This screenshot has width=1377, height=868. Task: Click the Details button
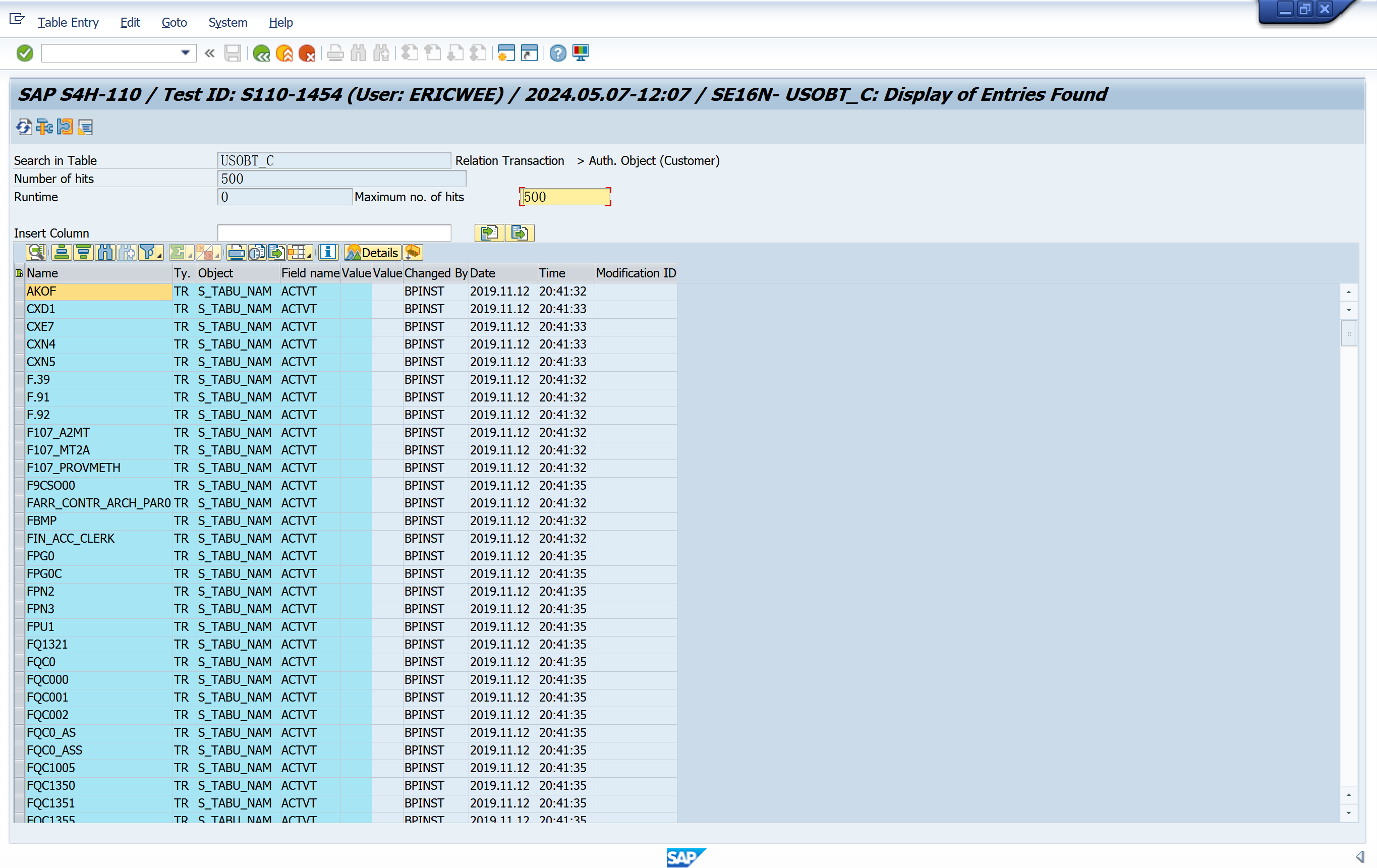[x=372, y=252]
